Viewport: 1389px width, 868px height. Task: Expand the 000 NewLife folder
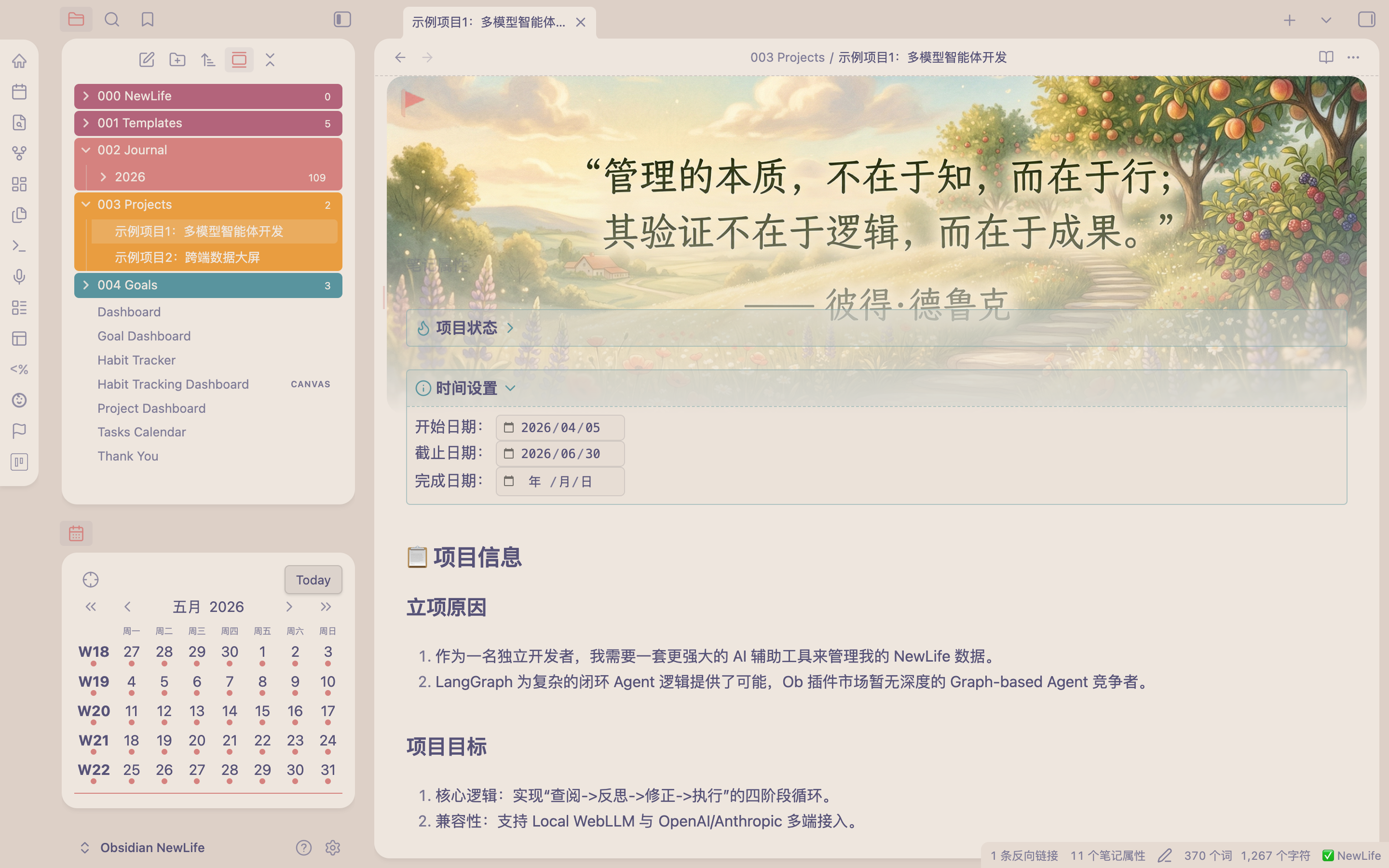tap(208, 96)
